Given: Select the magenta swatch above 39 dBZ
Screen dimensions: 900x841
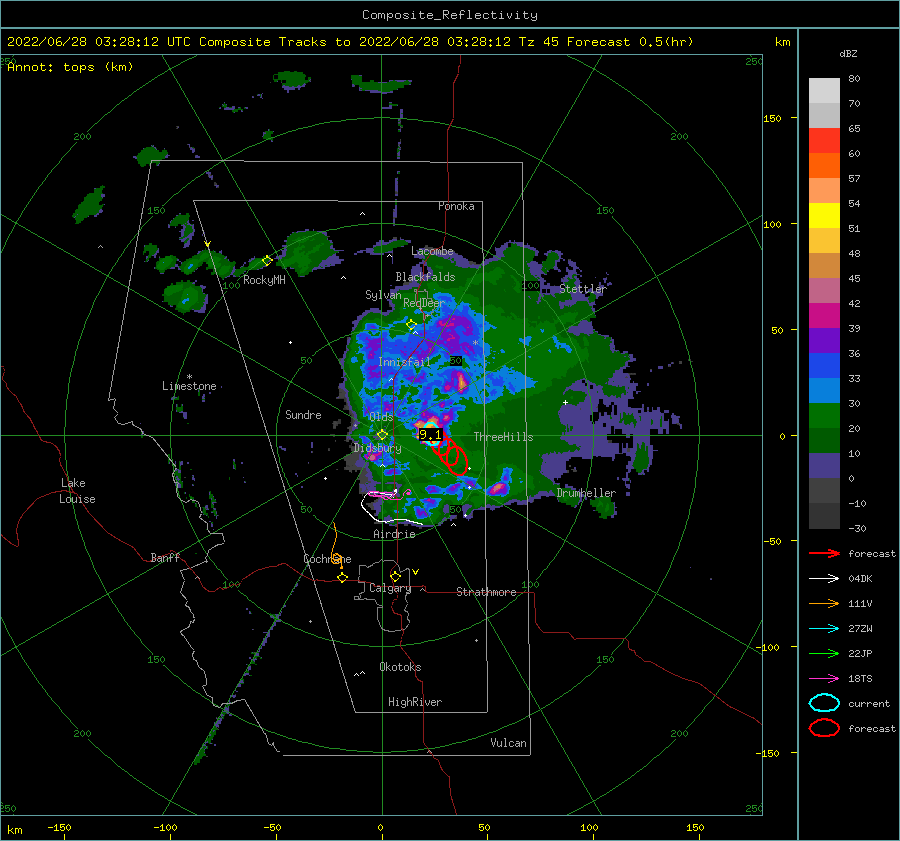Looking at the screenshot, I should [x=824, y=316].
